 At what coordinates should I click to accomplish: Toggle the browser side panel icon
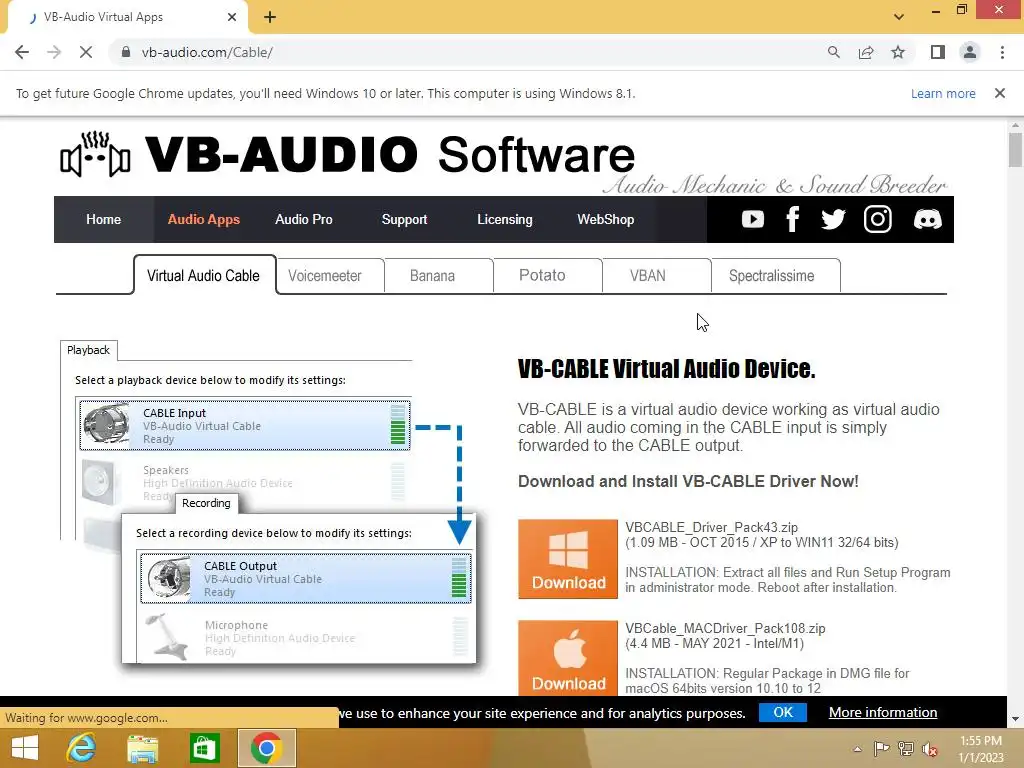(938, 52)
